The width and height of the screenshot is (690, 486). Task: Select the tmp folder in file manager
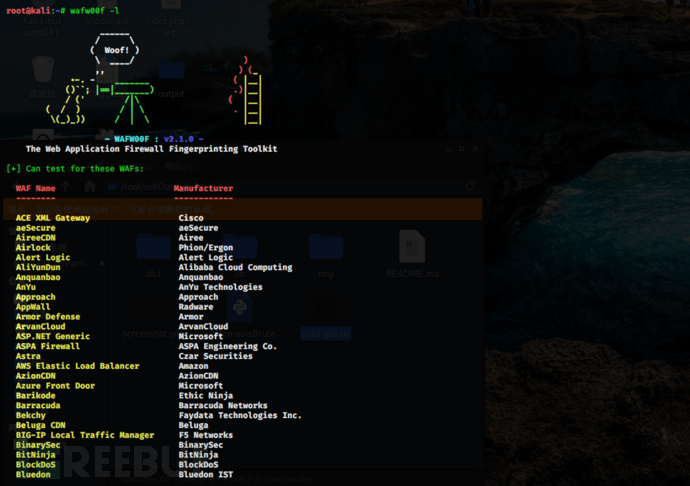(x=326, y=247)
